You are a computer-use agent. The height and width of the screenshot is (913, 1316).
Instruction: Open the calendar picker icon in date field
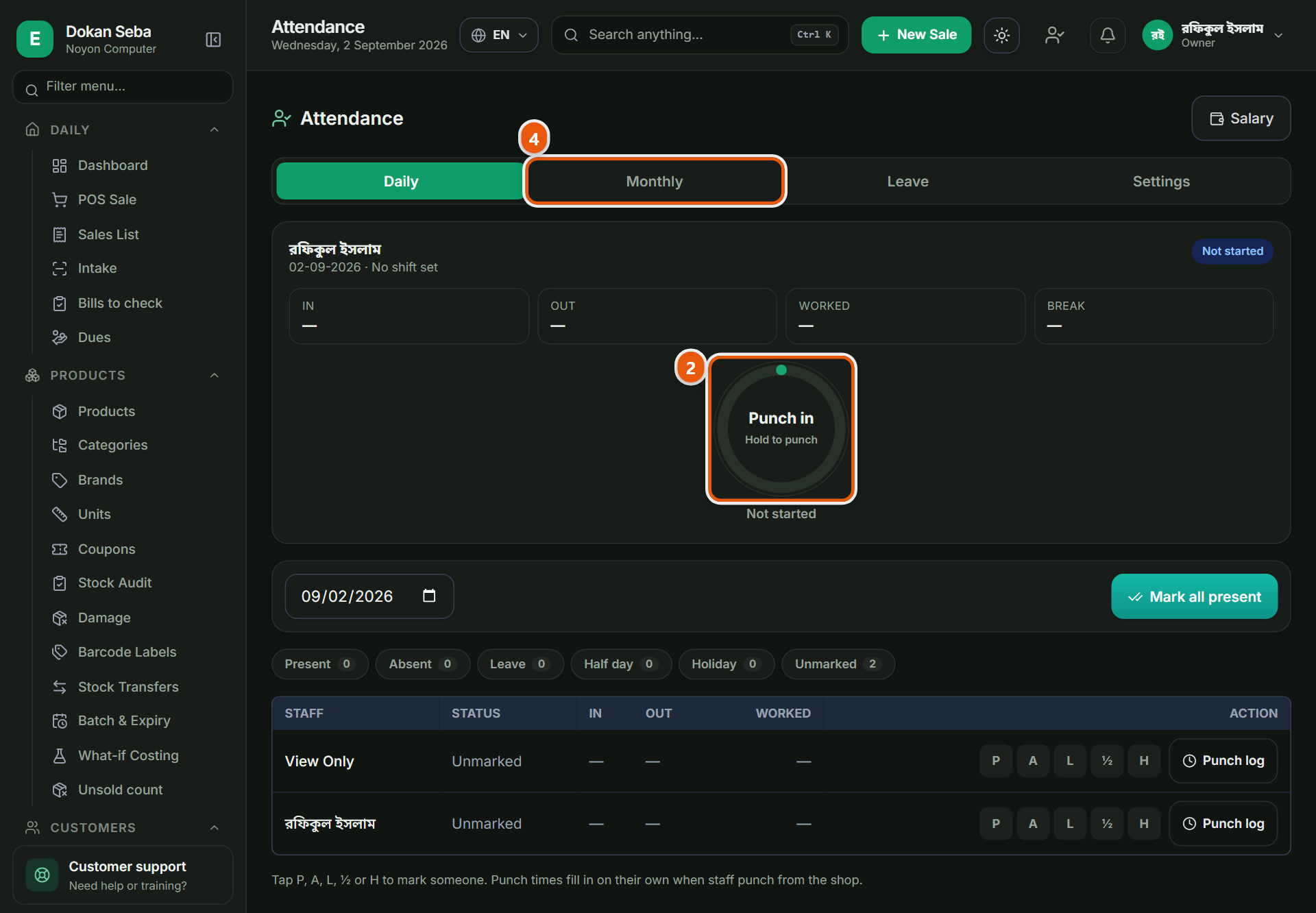(429, 596)
